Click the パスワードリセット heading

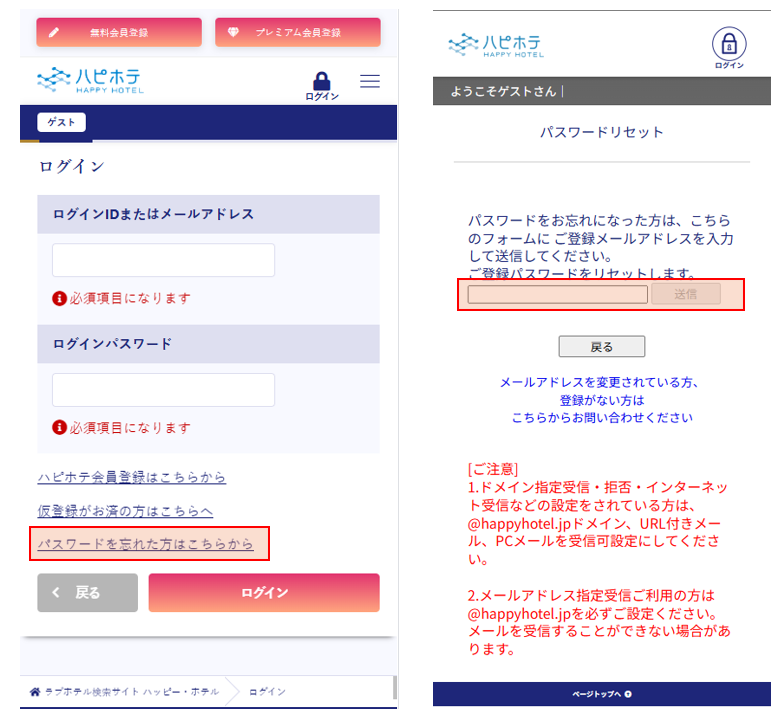[x=602, y=132]
